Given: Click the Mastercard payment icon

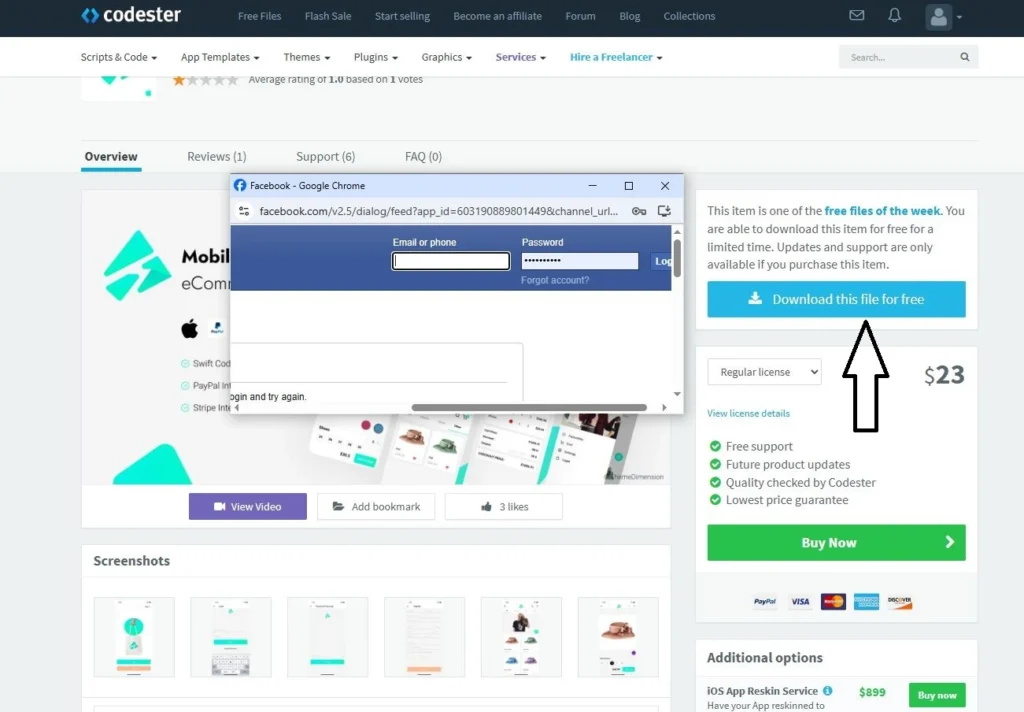Looking at the screenshot, I should 833,602.
